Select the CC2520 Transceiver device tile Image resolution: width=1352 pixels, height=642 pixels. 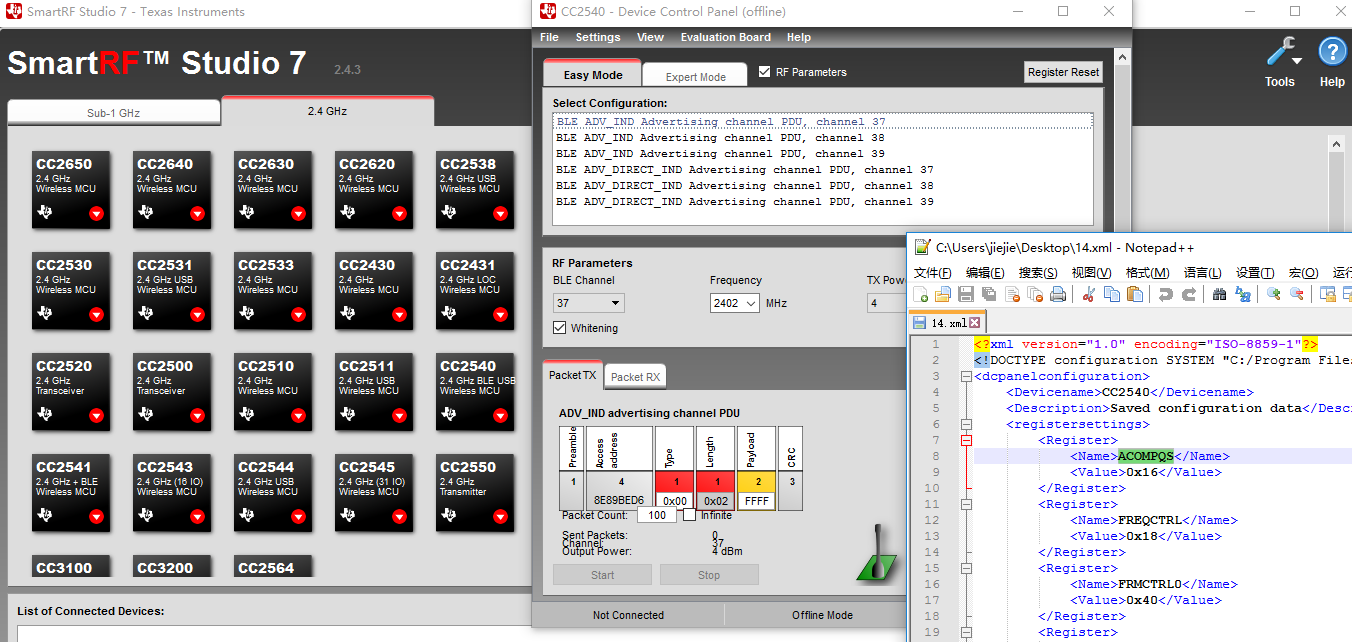(x=71, y=391)
